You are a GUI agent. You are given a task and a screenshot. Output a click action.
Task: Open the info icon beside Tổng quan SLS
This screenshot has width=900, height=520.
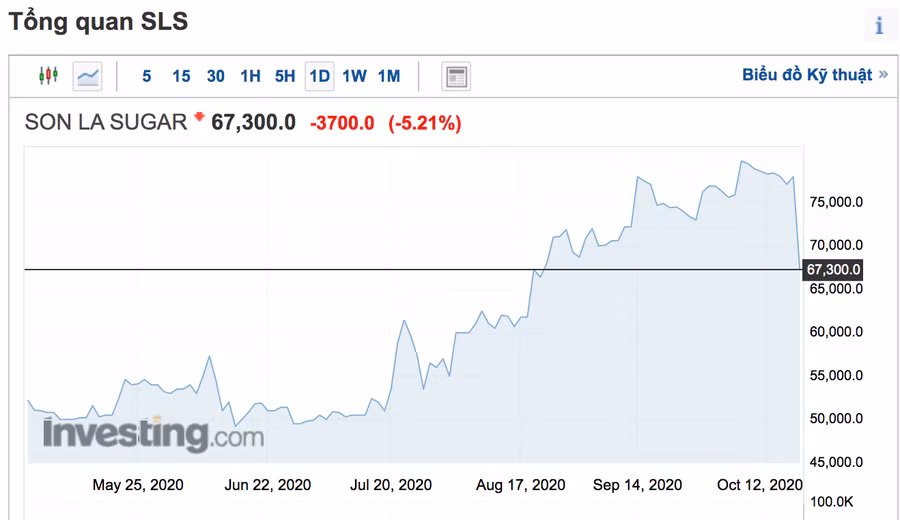click(879, 26)
